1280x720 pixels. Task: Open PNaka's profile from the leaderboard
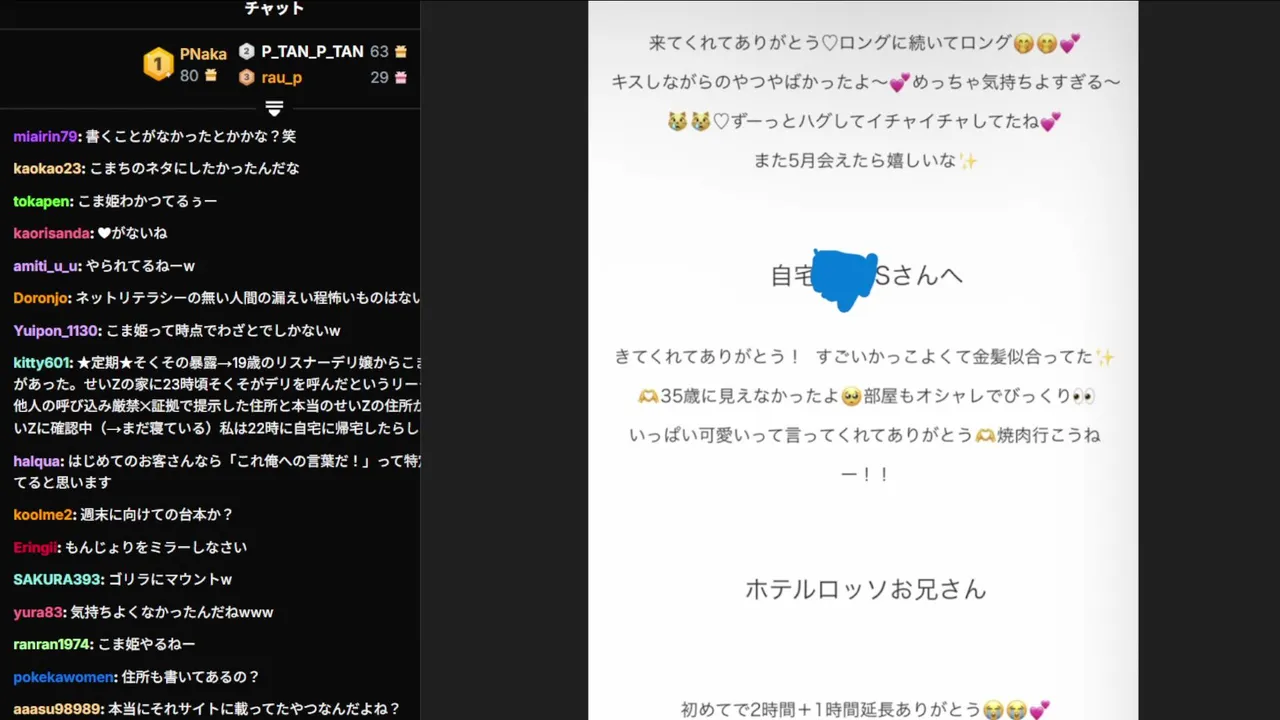click(x=203, y=54)
